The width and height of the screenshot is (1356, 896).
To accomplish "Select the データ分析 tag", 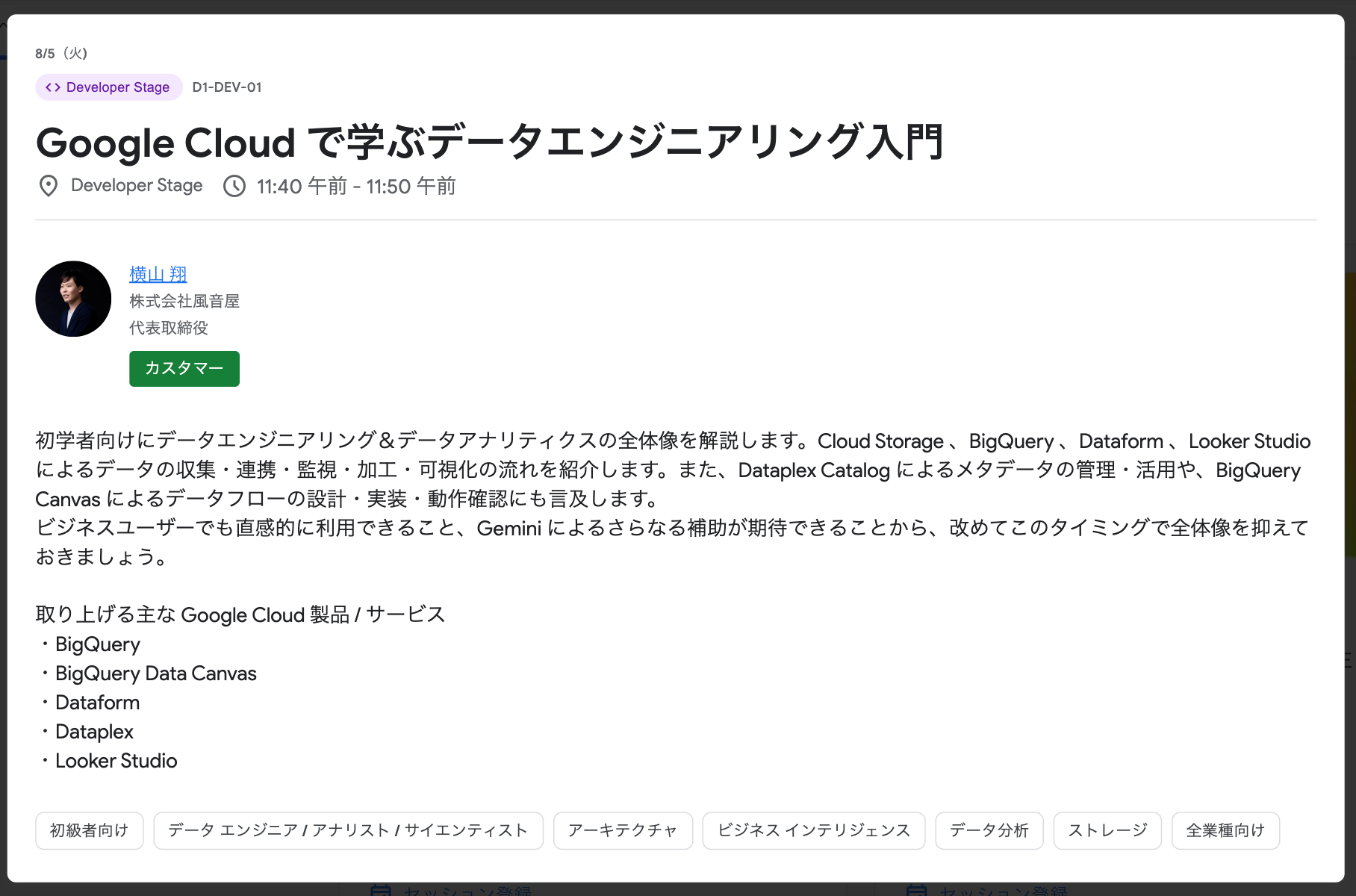I will [989, 830].
